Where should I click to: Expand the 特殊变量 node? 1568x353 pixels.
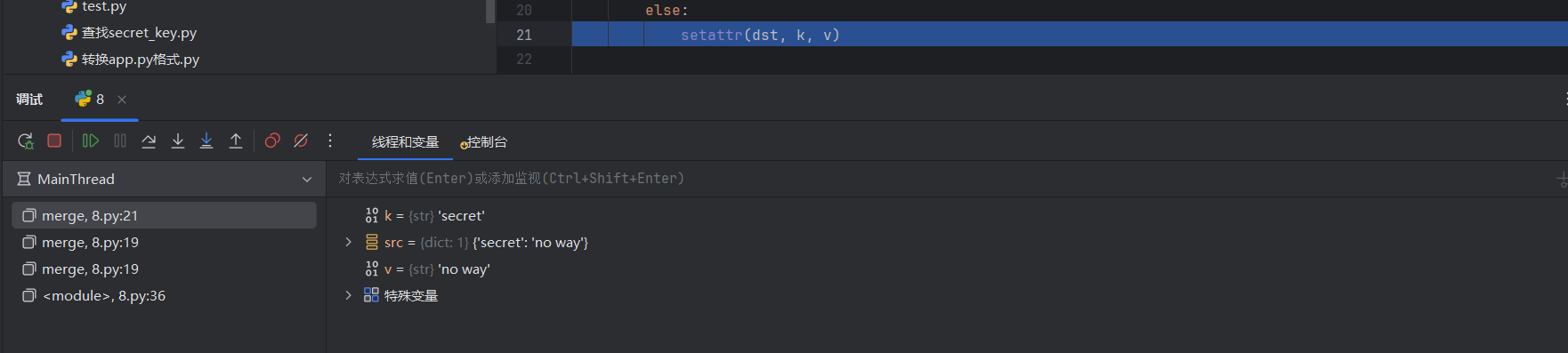[x=348, y=295]
